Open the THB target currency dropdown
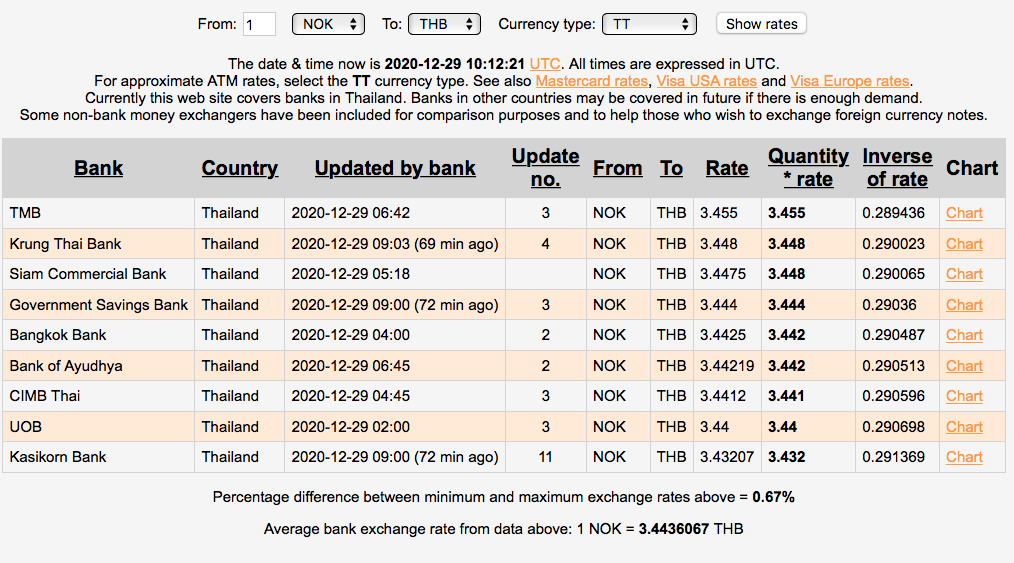1014x563 pixels. pos(444,24)
